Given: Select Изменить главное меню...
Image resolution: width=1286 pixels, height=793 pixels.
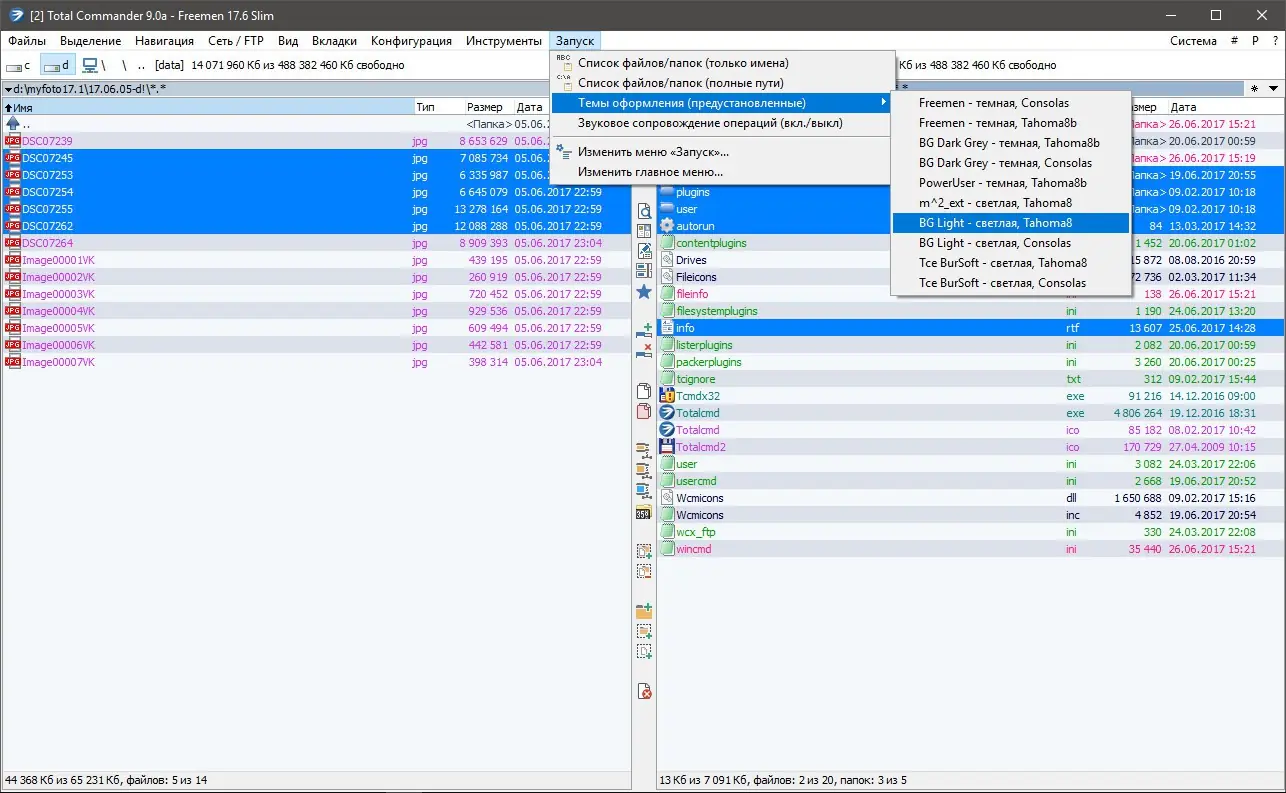Looking at the screenshot, I should [722, 172].
